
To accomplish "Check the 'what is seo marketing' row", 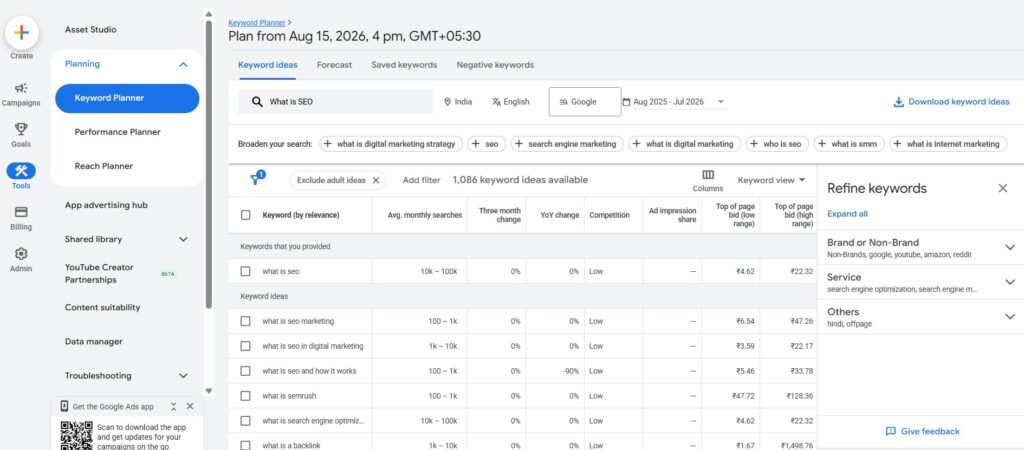I will click(x=246, y=321).
